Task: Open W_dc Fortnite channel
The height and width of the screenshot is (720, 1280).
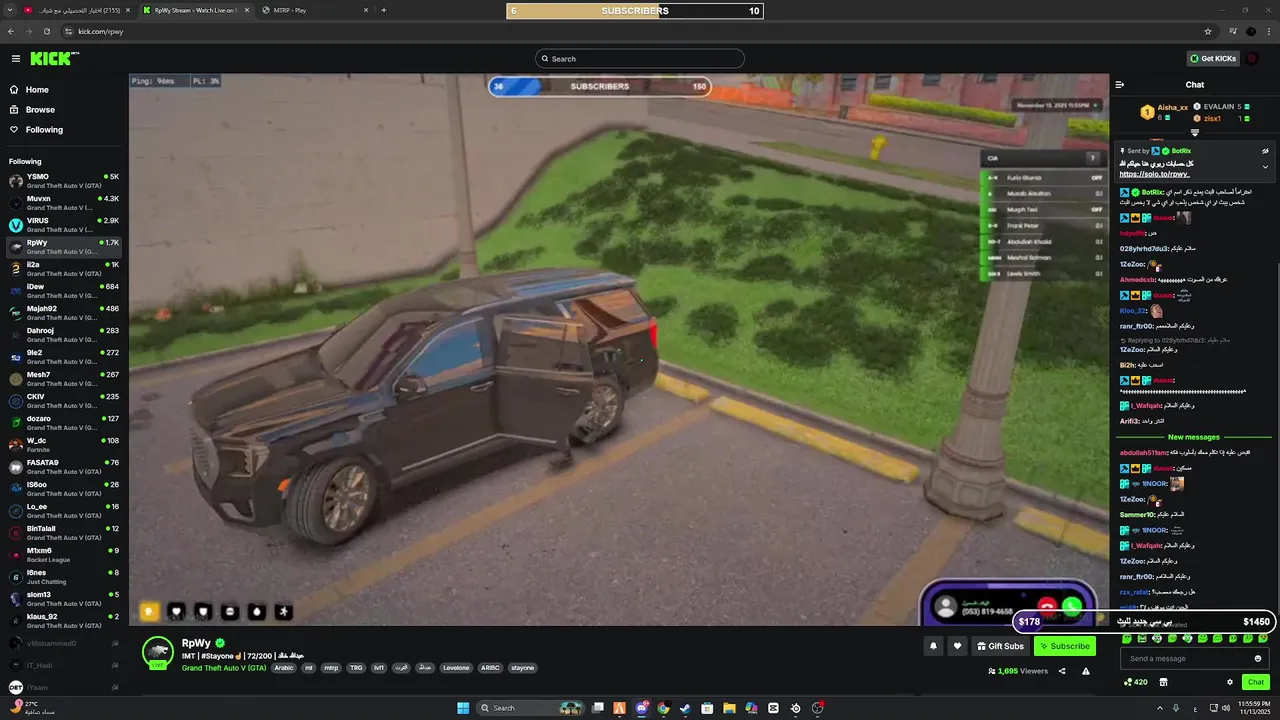Action: coord(64,445)
